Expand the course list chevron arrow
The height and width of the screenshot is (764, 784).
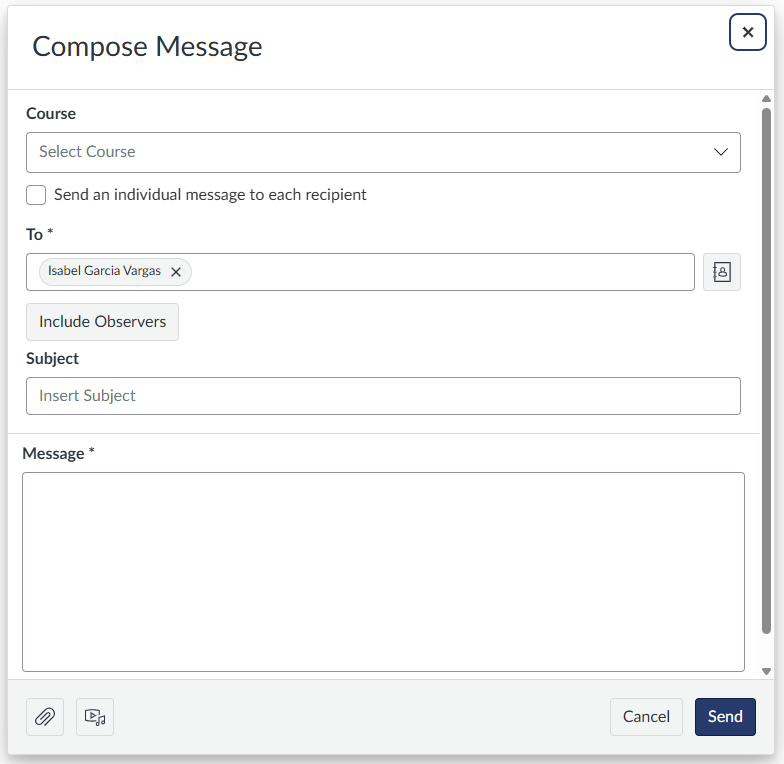click(720, 152)
